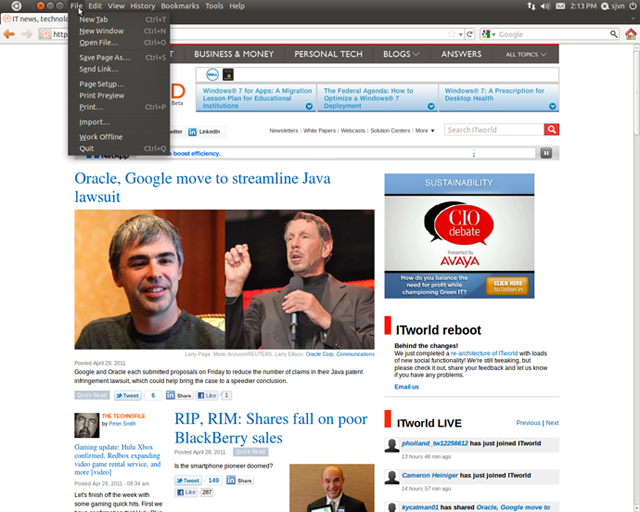
Task: Click the Larry Page and Ellison photo
Action: click(x=224, y=279)
